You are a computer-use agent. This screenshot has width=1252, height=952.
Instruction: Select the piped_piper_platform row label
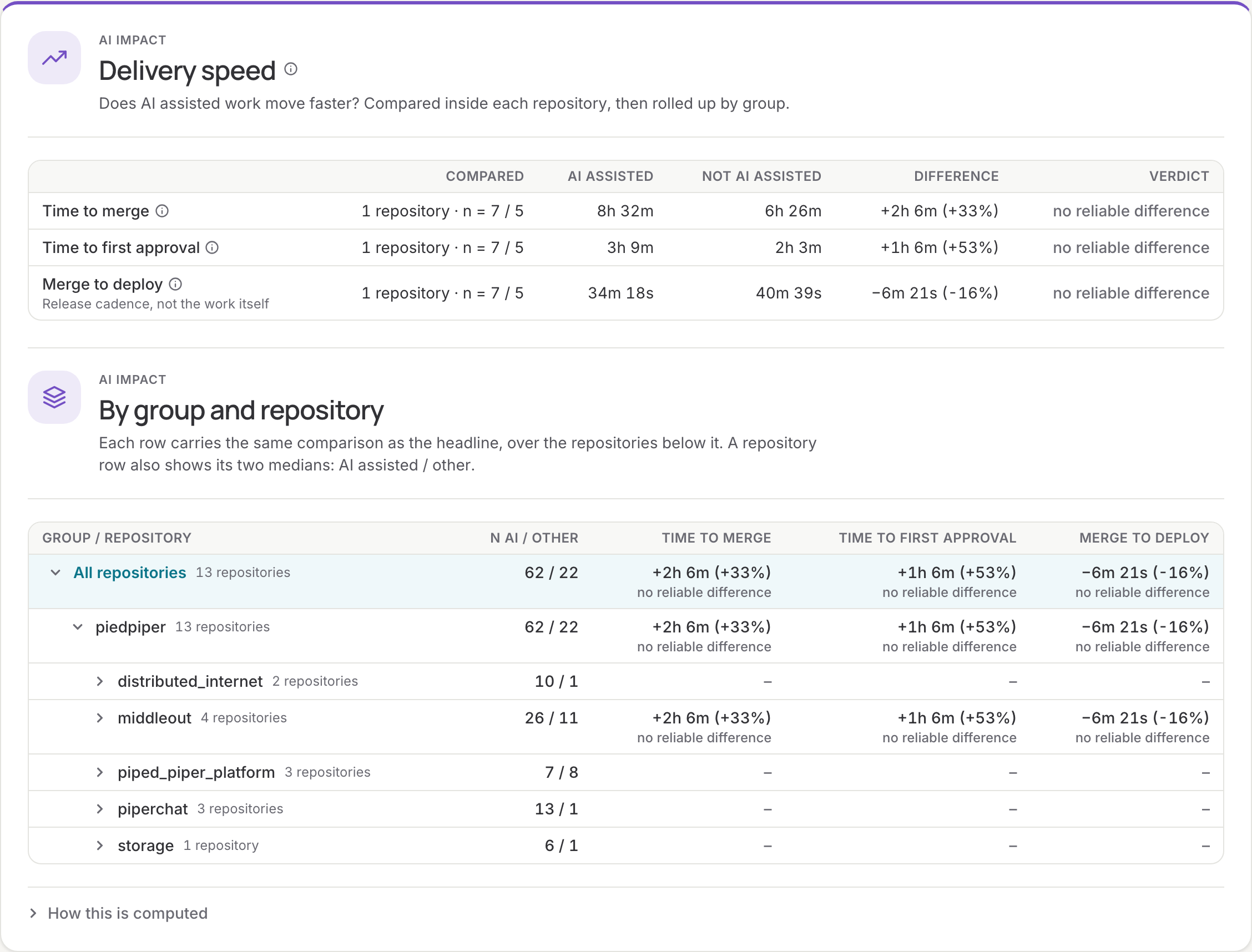click(x=196, y=772)
